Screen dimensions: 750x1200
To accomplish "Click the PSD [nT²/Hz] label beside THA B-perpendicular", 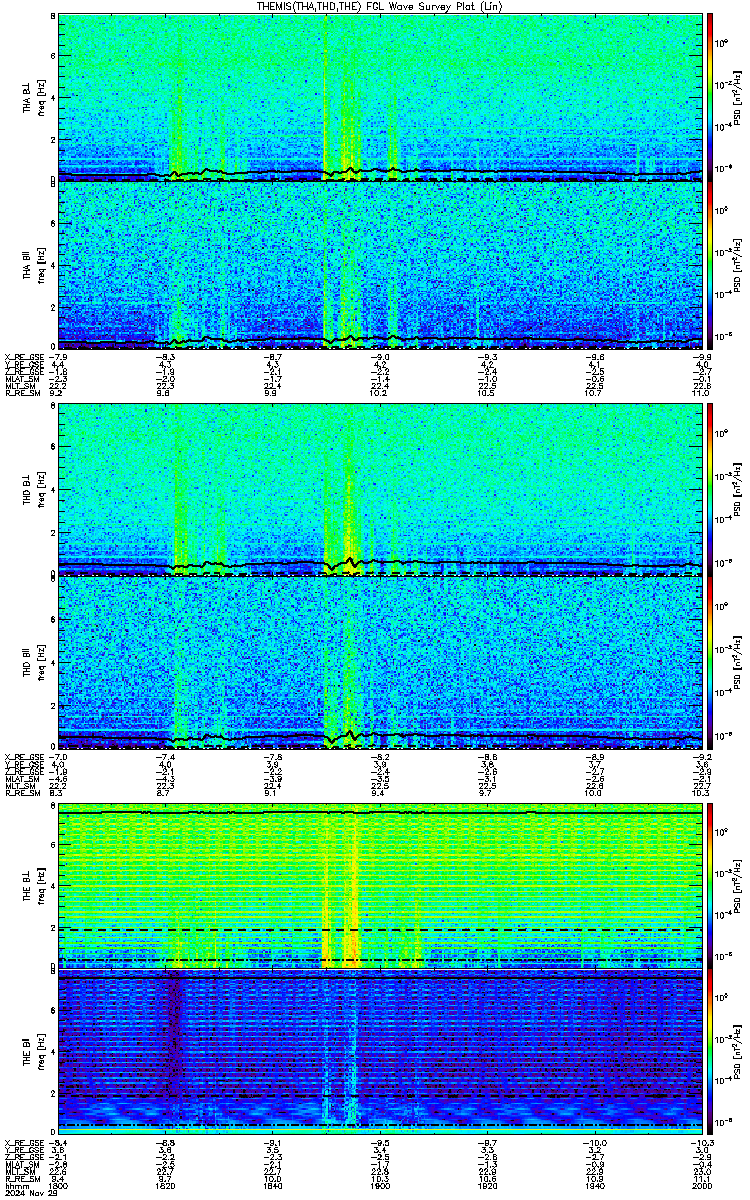I will click(739, 96).
